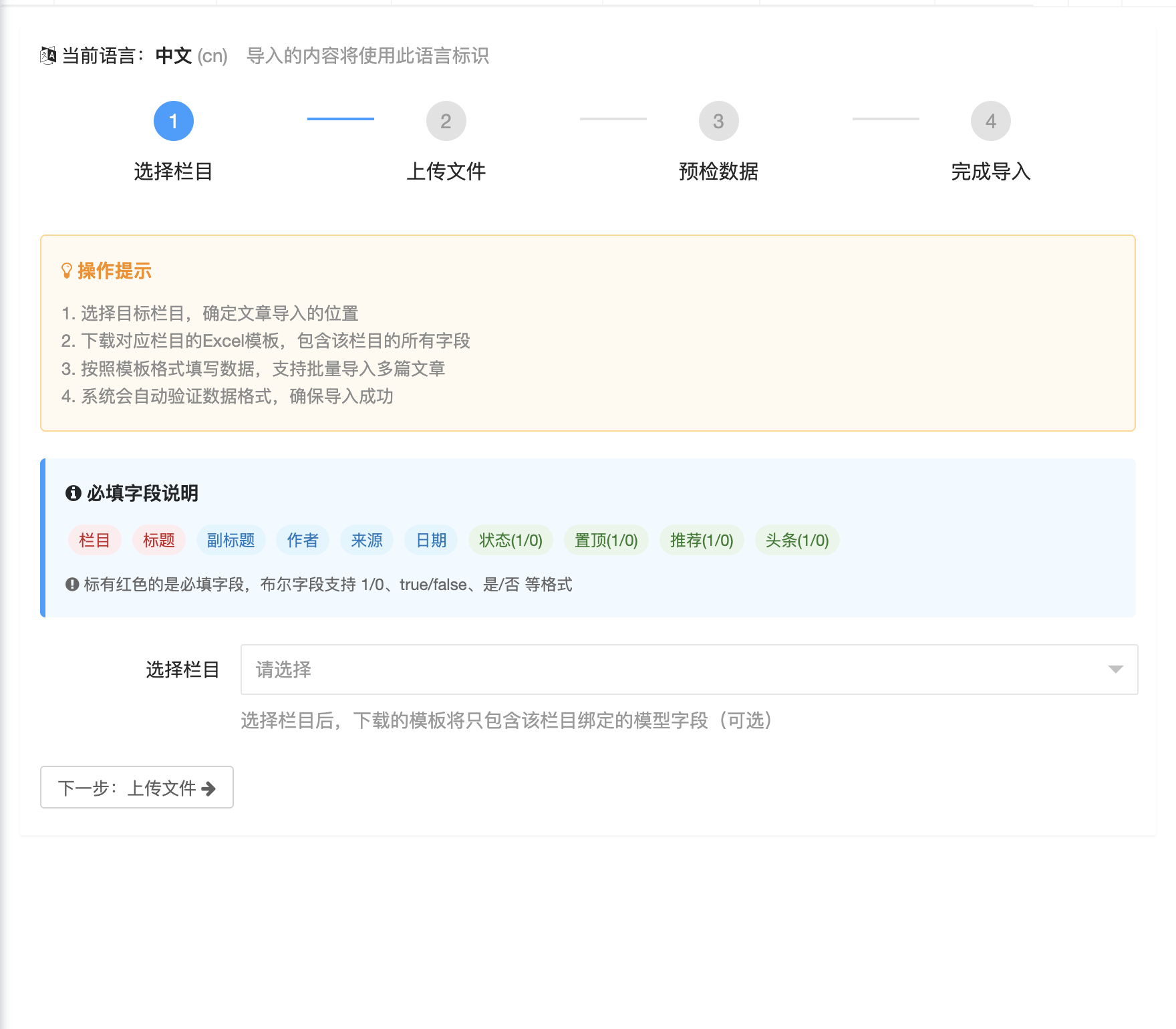The image size is (1176, 1029).
Task: Click step 1 circle labeled 选择栏目
Action: tap(174, 121)
